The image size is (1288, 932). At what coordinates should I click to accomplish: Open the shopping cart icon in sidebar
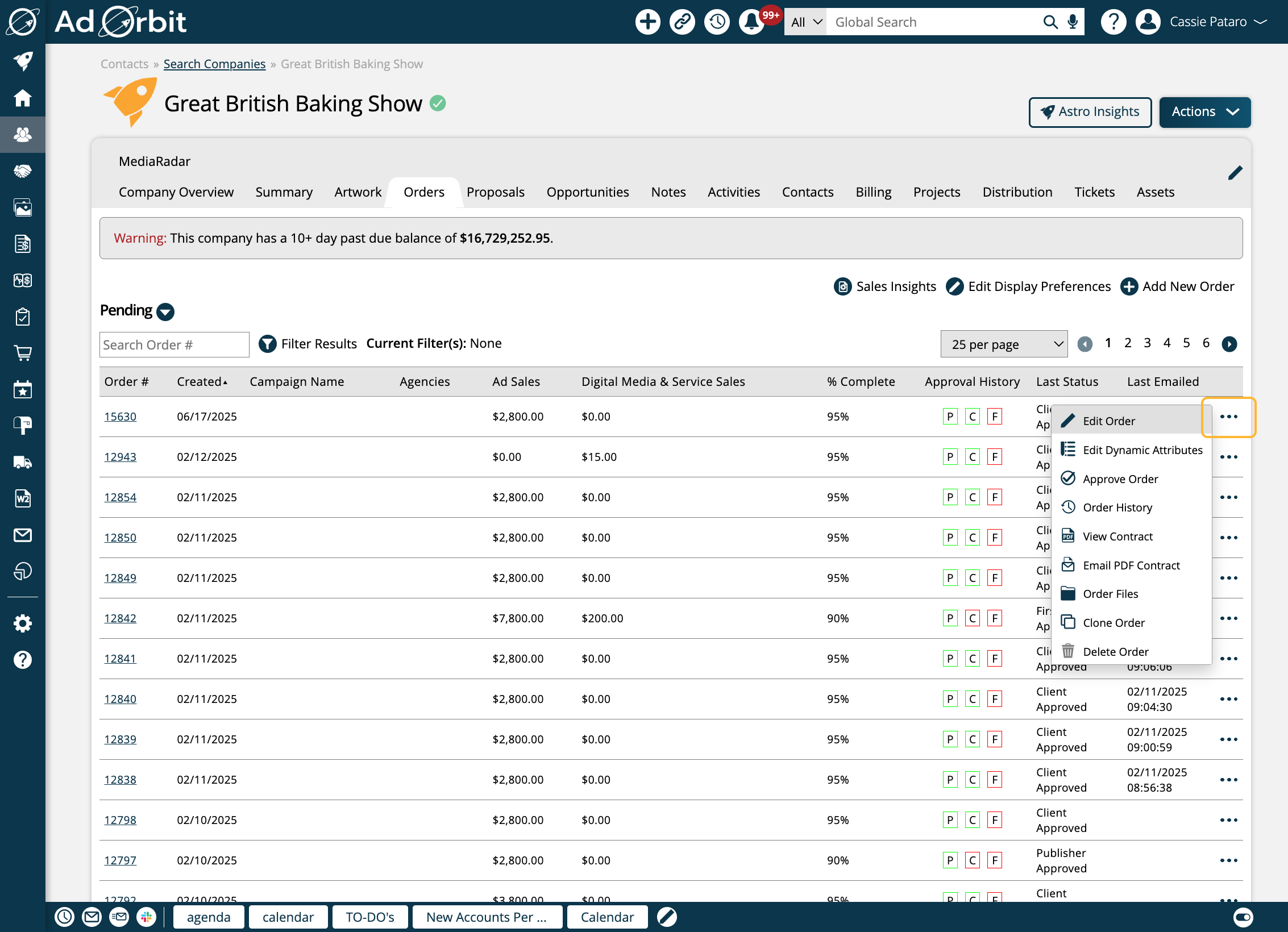[x=23, y=353]
